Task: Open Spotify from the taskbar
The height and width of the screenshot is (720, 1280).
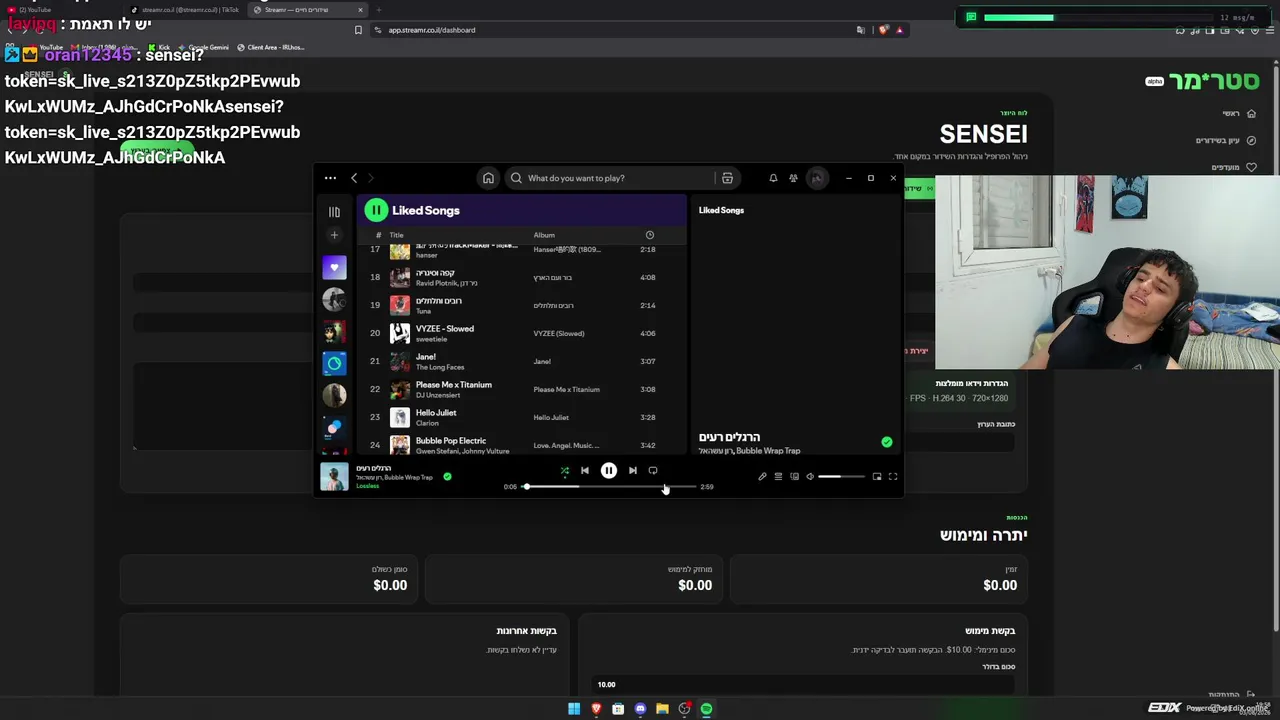Action: (706, 709)
